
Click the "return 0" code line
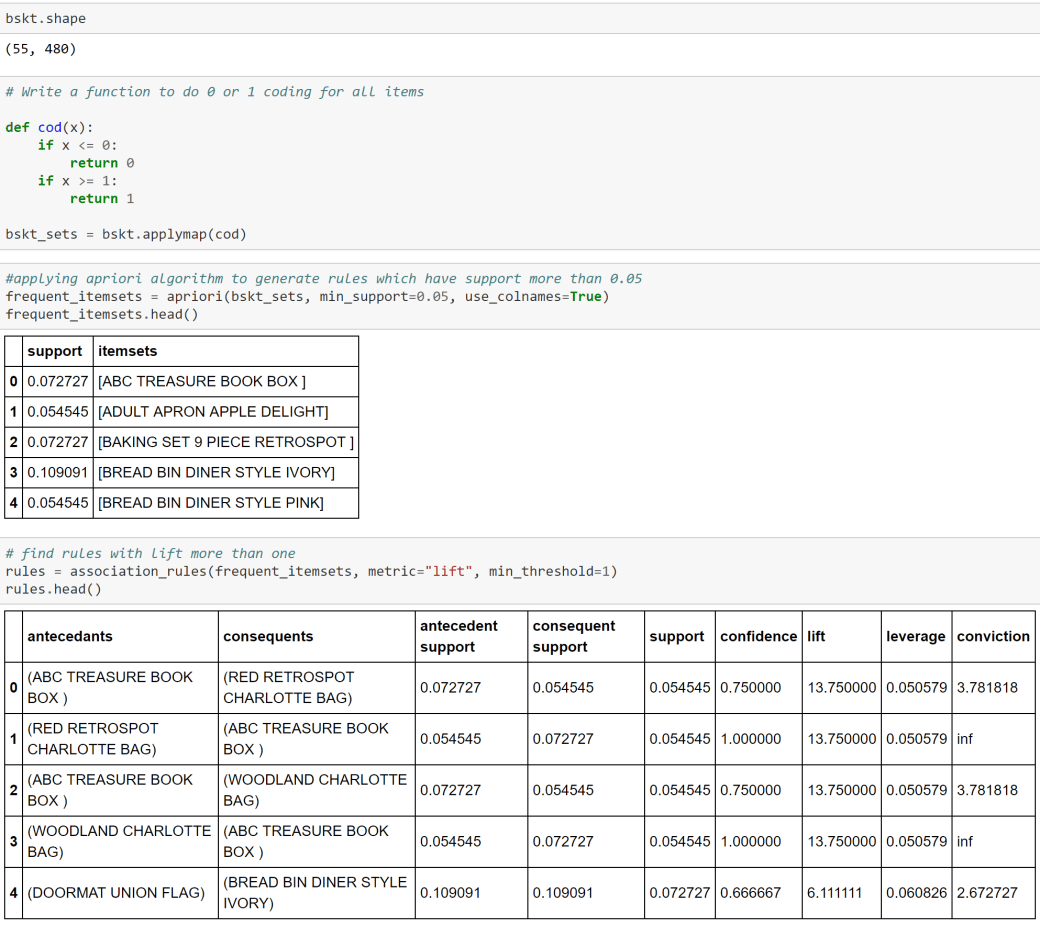pyautogui.click(x=102, y=163)
